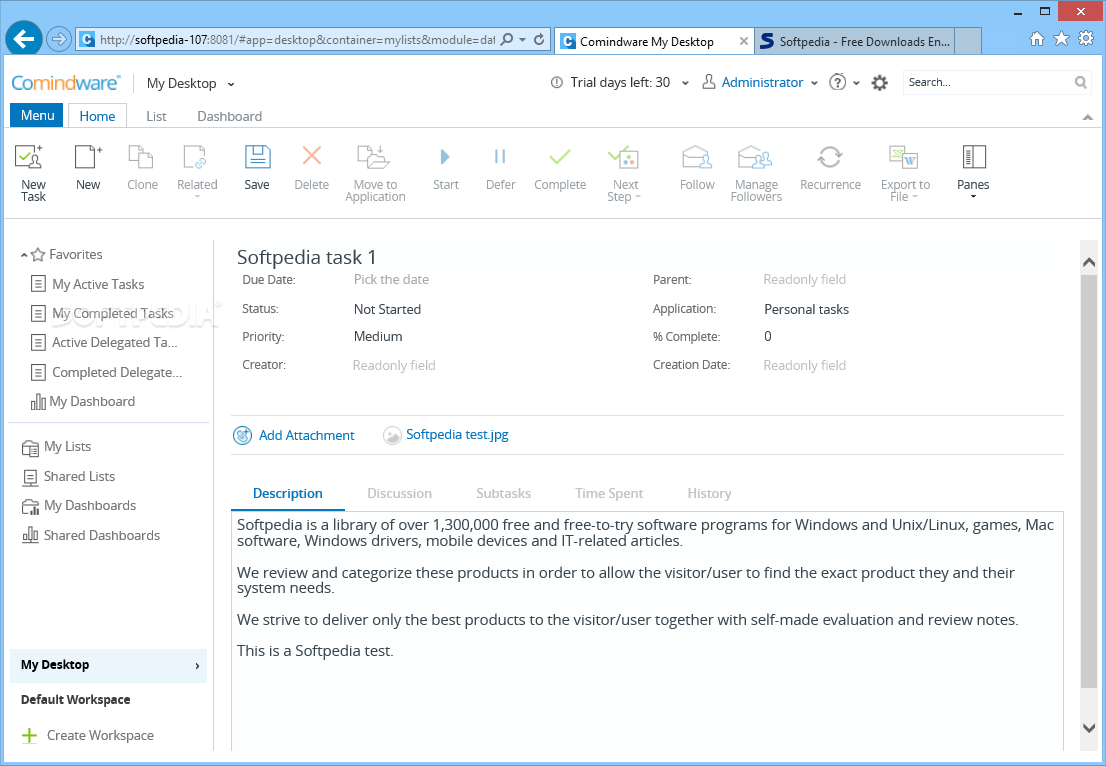Open settings gear in Comindware header
This screenshot has width=1106, height=766.
pos(880,83)
